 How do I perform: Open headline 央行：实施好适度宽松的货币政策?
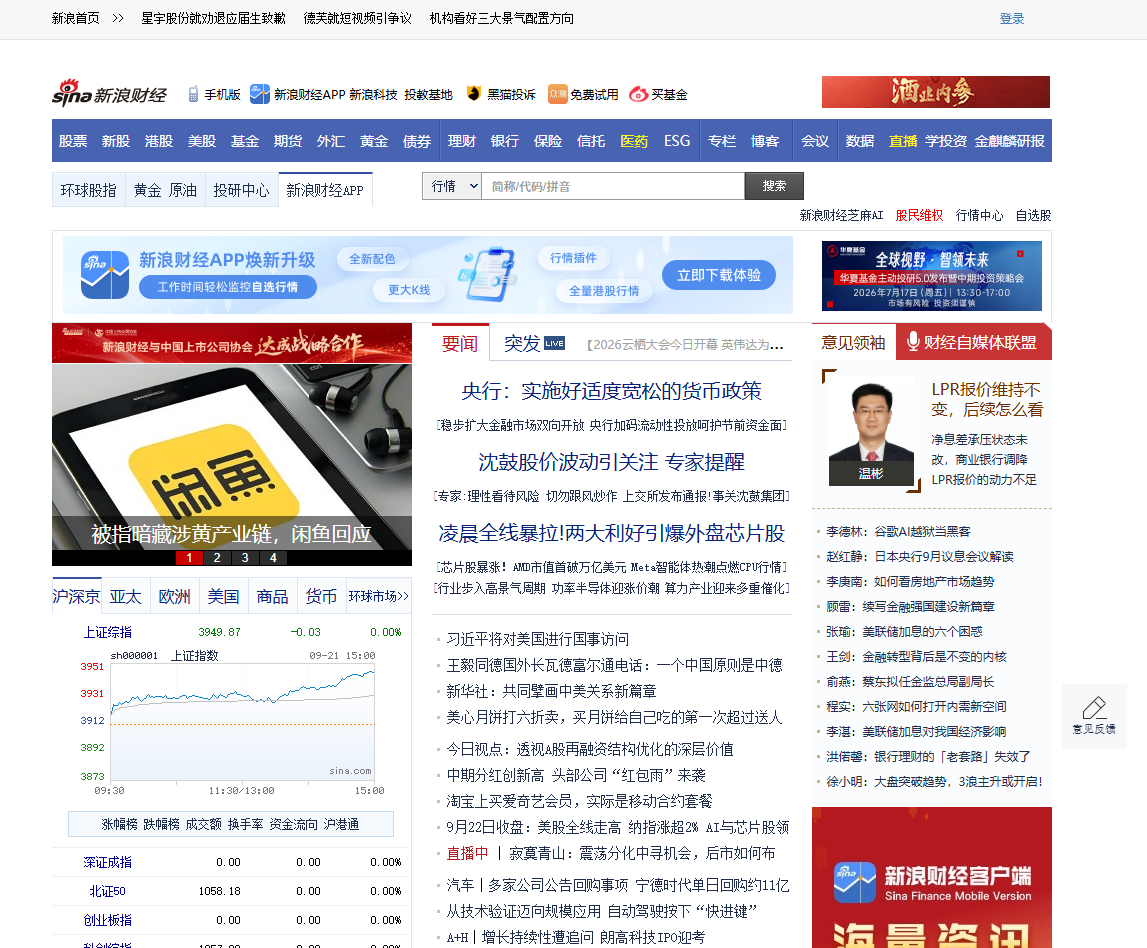pos(612,391)
